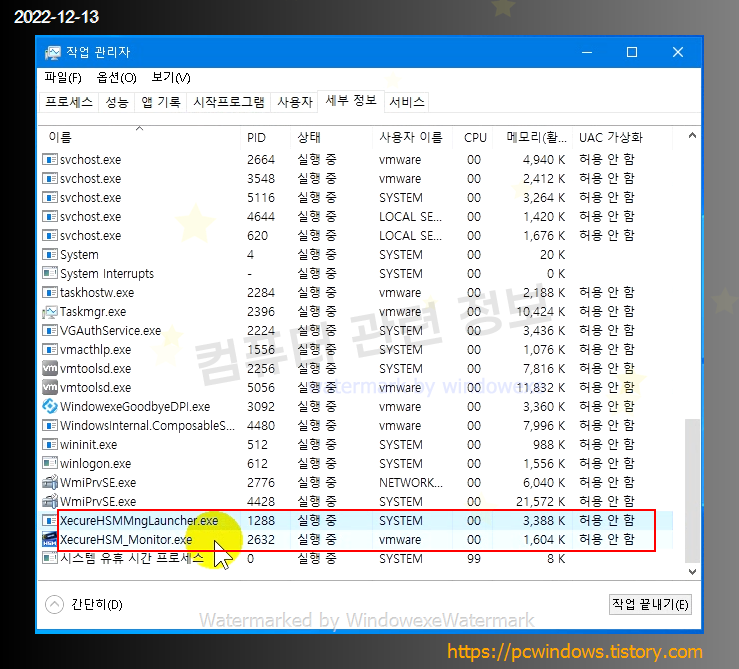Click the PID value 2632
739x669 pixels.
[x=261, y=539]
